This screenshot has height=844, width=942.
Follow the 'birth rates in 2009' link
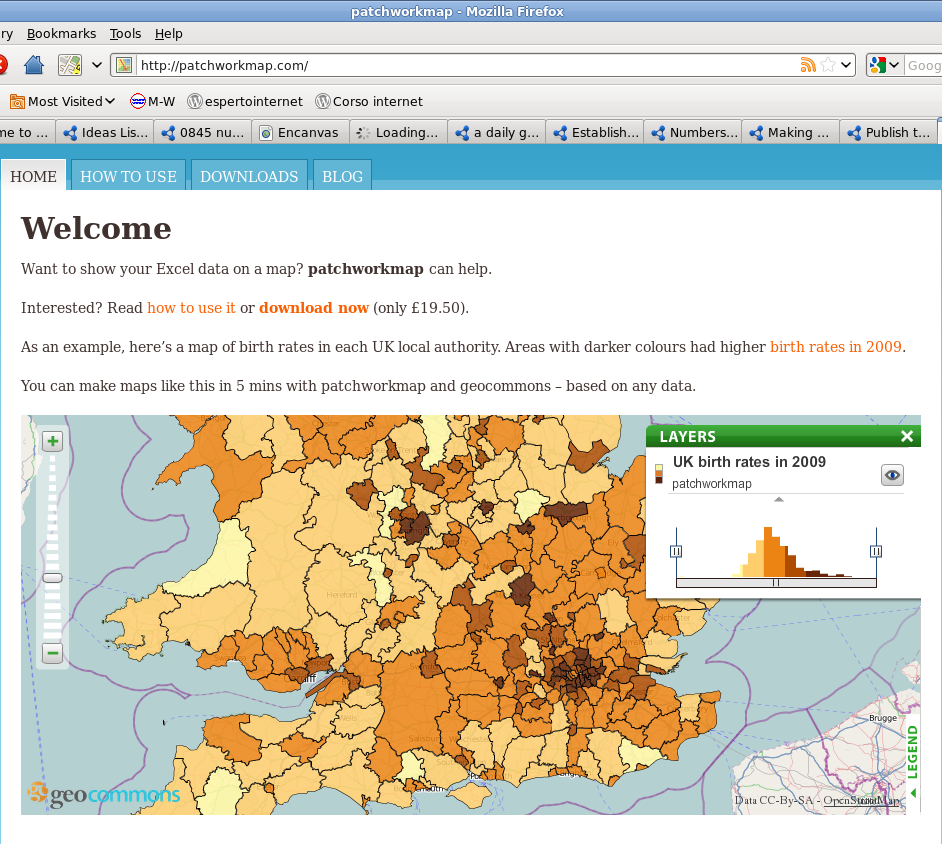(836, 347)
